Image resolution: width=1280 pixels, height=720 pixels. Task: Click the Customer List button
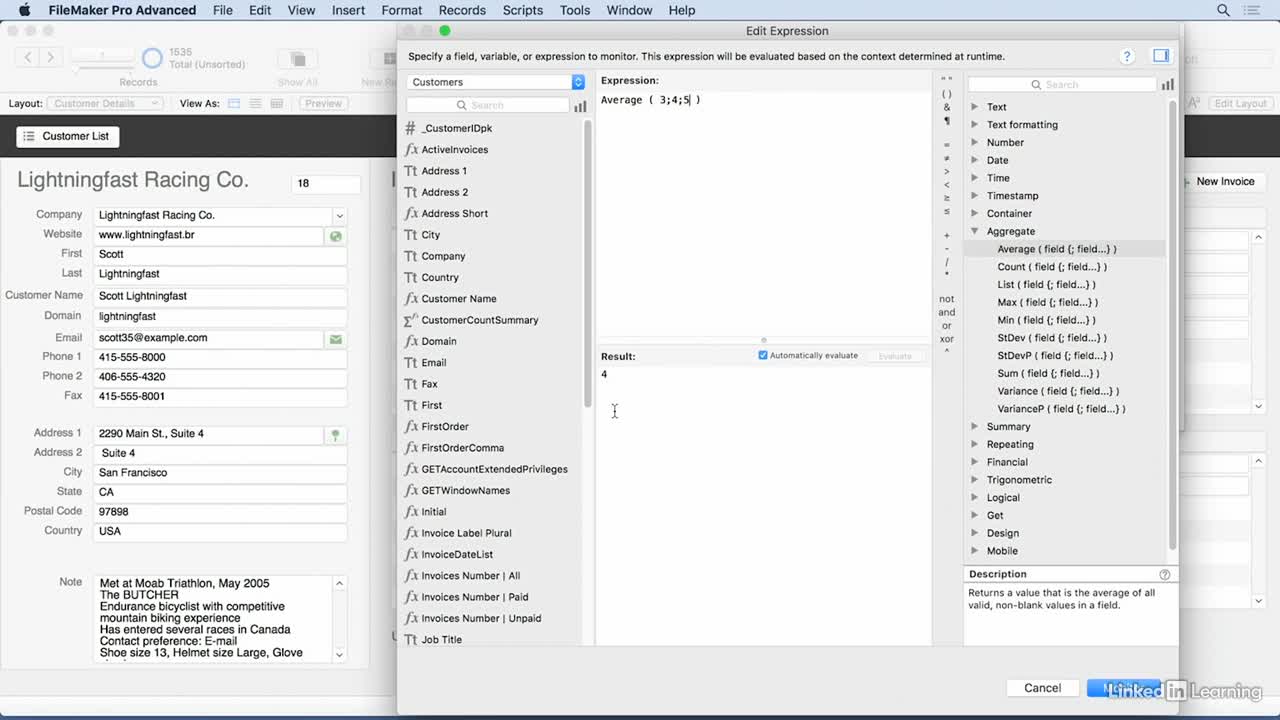tap(67, 136)
